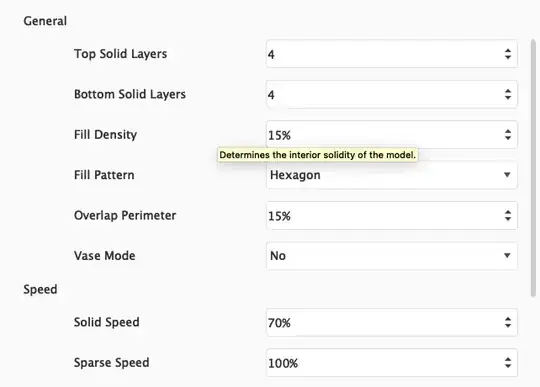Click into the Top Solid Layers field

click(392, 54)
